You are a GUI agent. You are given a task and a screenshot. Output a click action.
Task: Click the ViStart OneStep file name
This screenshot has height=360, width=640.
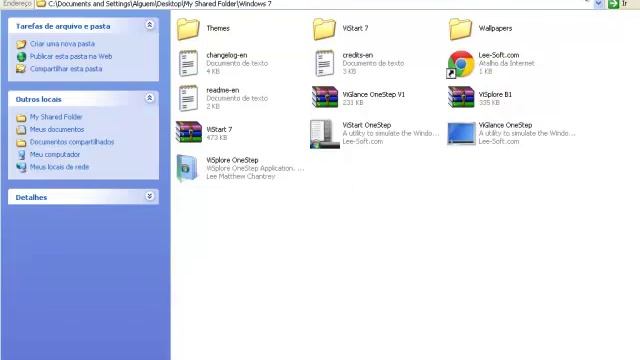tap(367, 125)
